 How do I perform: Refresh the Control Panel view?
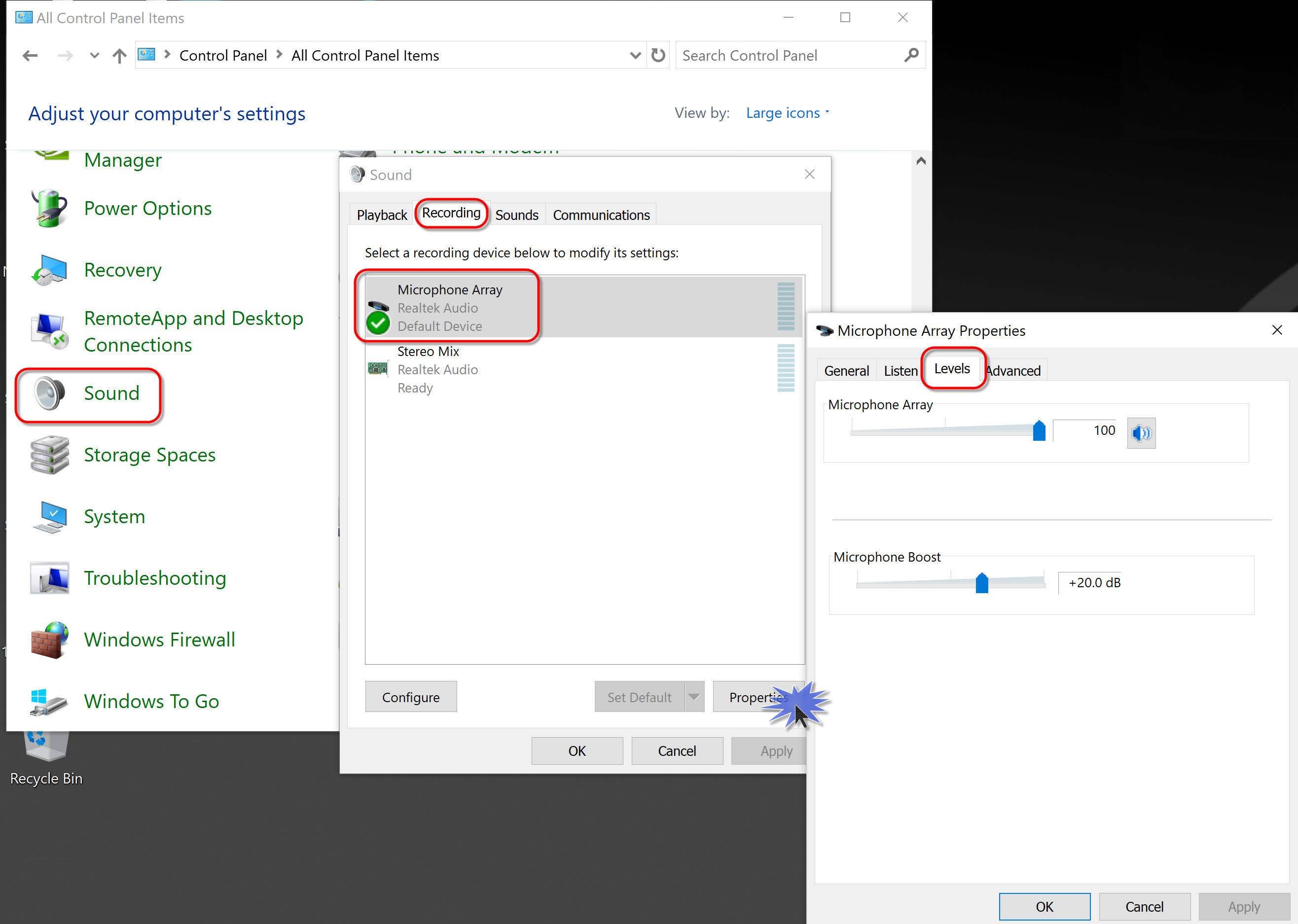pyautogui.click(x=658, y=55)
